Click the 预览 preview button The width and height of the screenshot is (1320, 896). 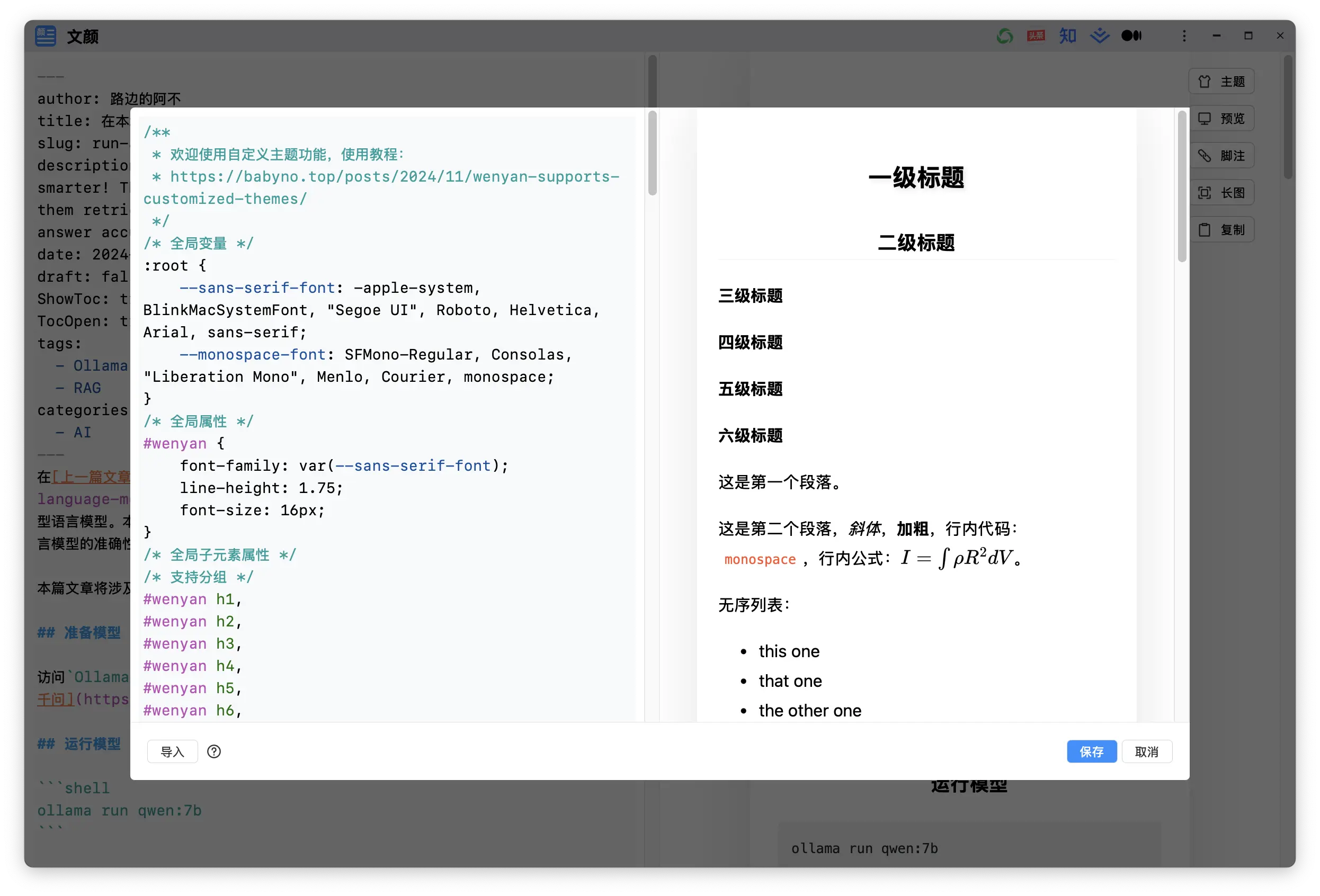coord(1221,118)
